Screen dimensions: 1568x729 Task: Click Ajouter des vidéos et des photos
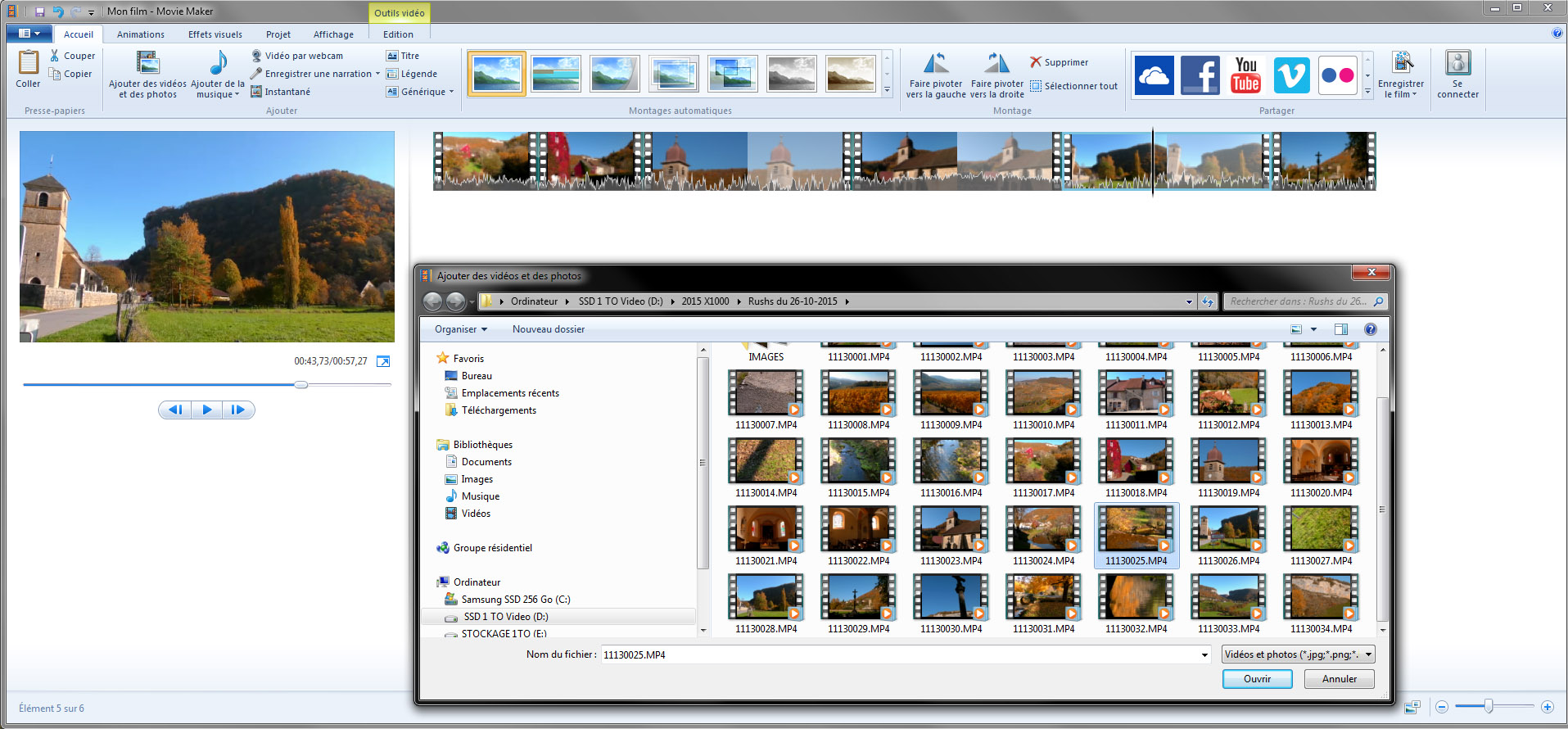point(147,75)
